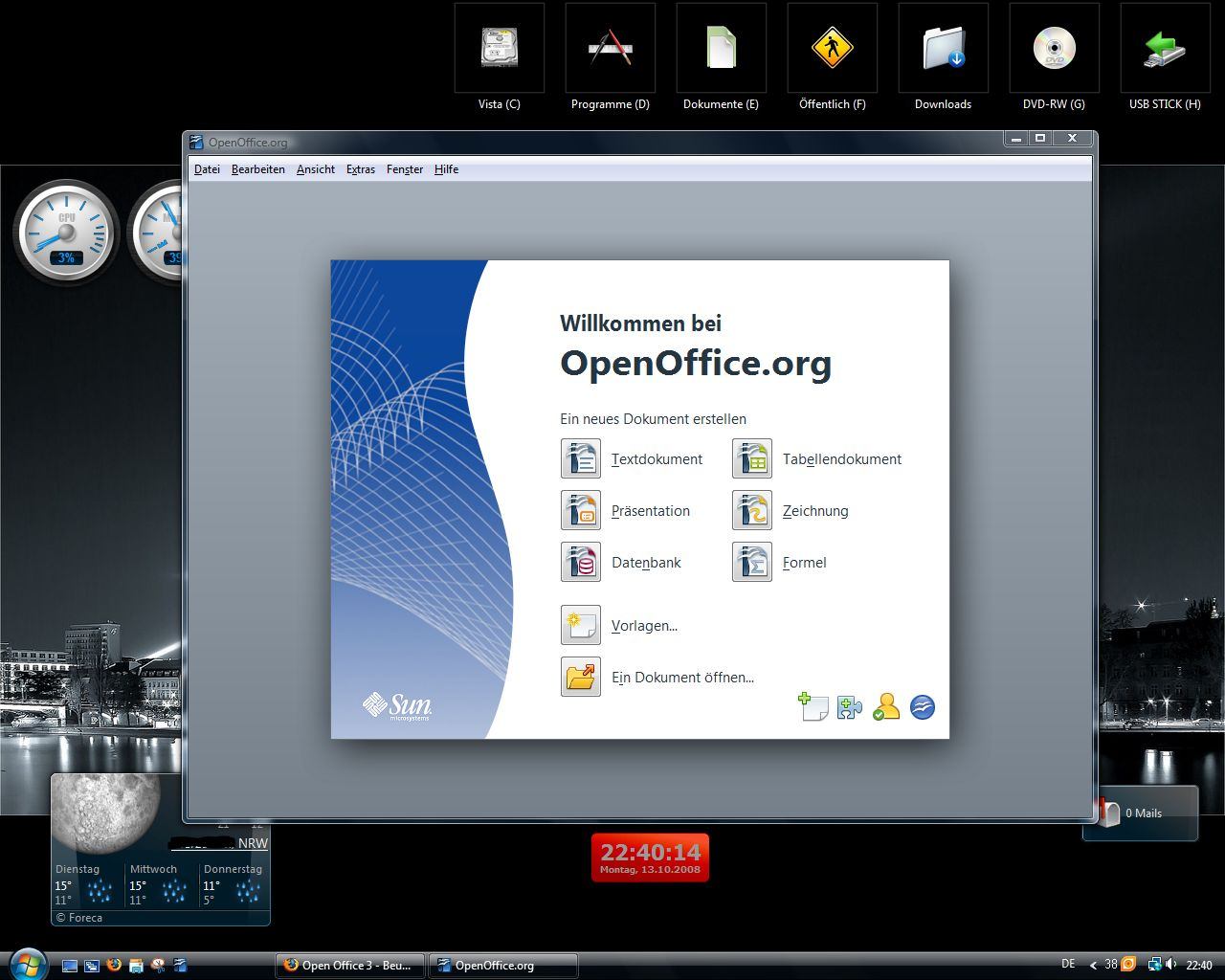Click the volume speaker tray icon
The width and height of the screenshot is (1225, 980).
coord(1172,965)
